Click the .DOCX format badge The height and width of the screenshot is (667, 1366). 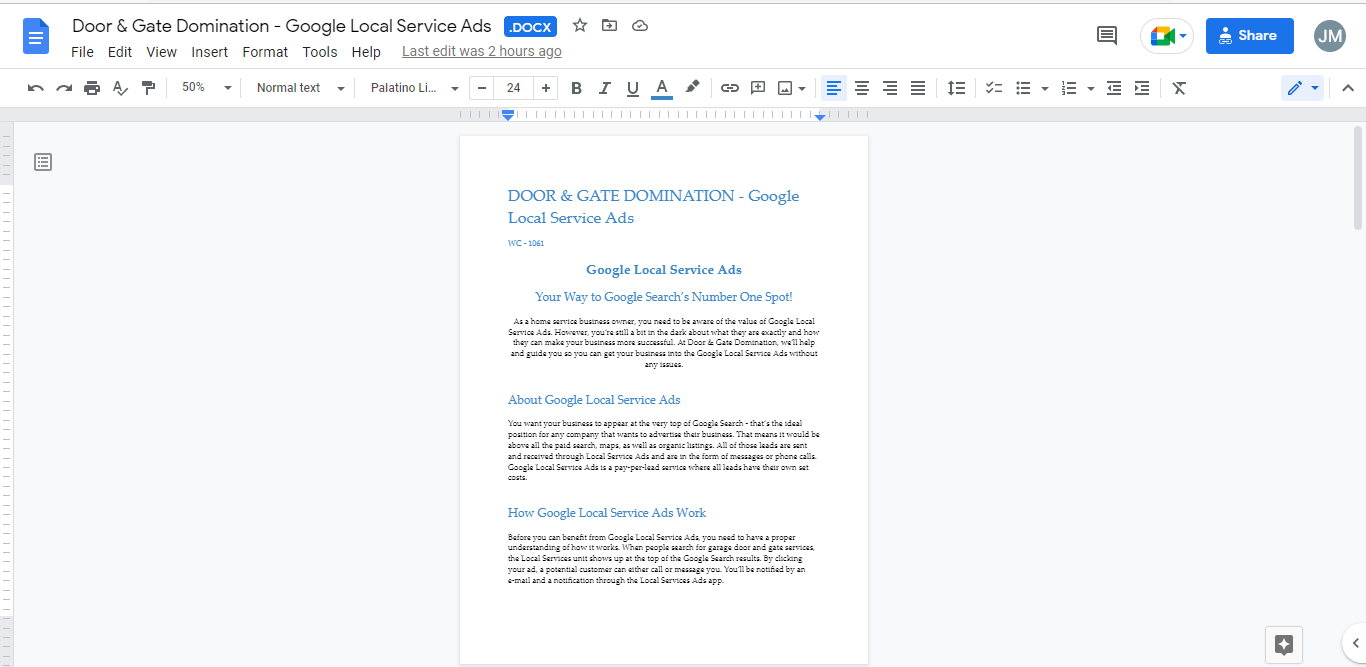click(x=530, y=27)
